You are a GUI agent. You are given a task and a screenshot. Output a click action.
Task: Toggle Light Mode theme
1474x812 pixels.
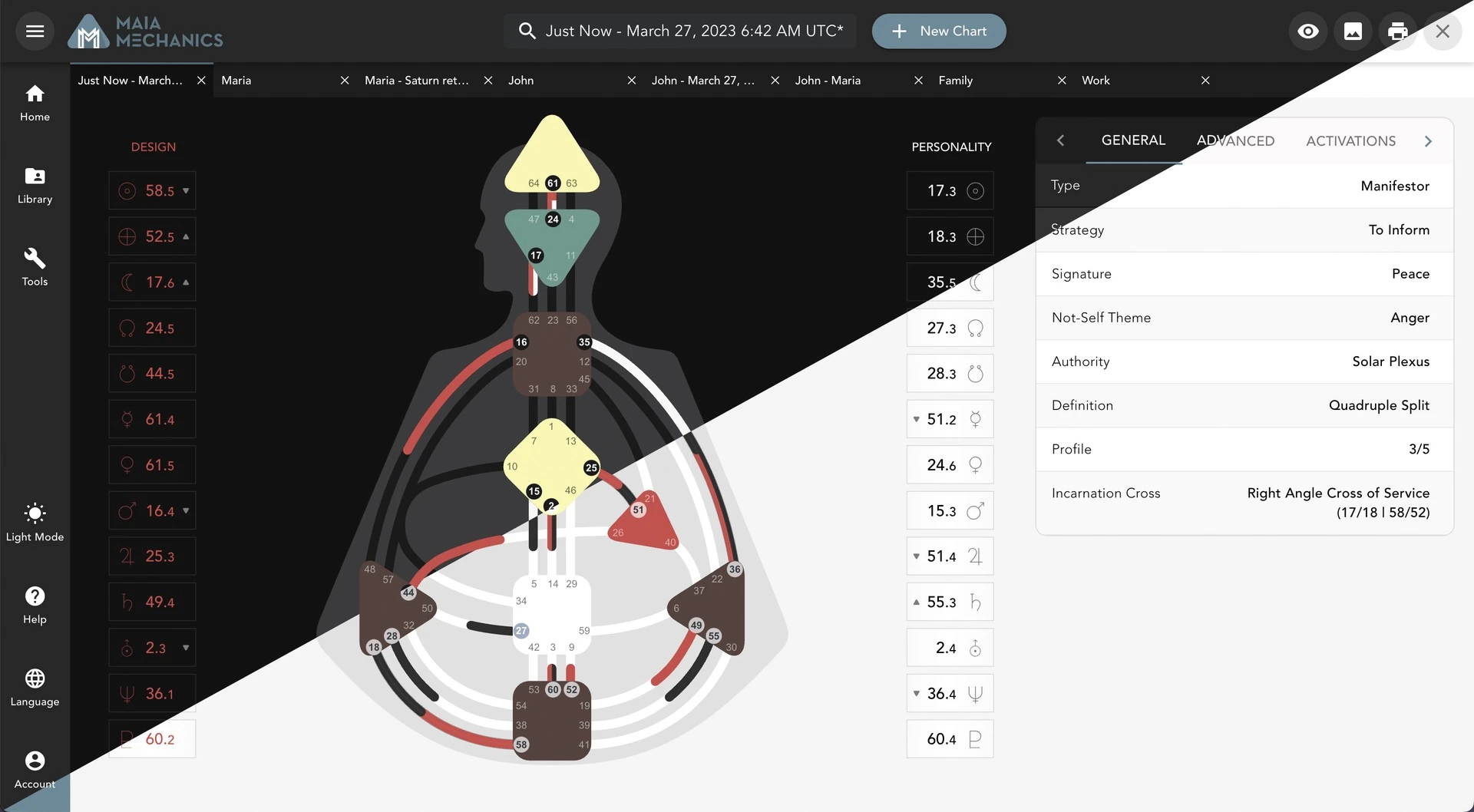coord(35,522)
